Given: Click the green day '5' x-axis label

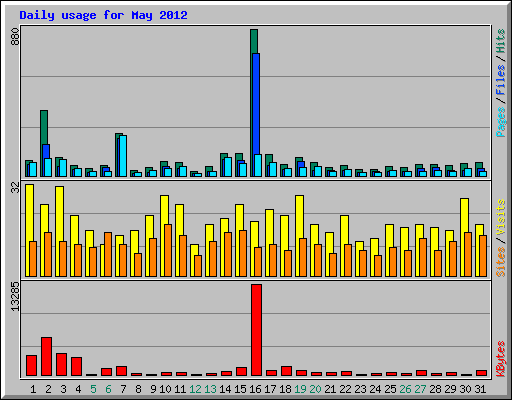Looking at the screenshot, I should tap(93, 389).
